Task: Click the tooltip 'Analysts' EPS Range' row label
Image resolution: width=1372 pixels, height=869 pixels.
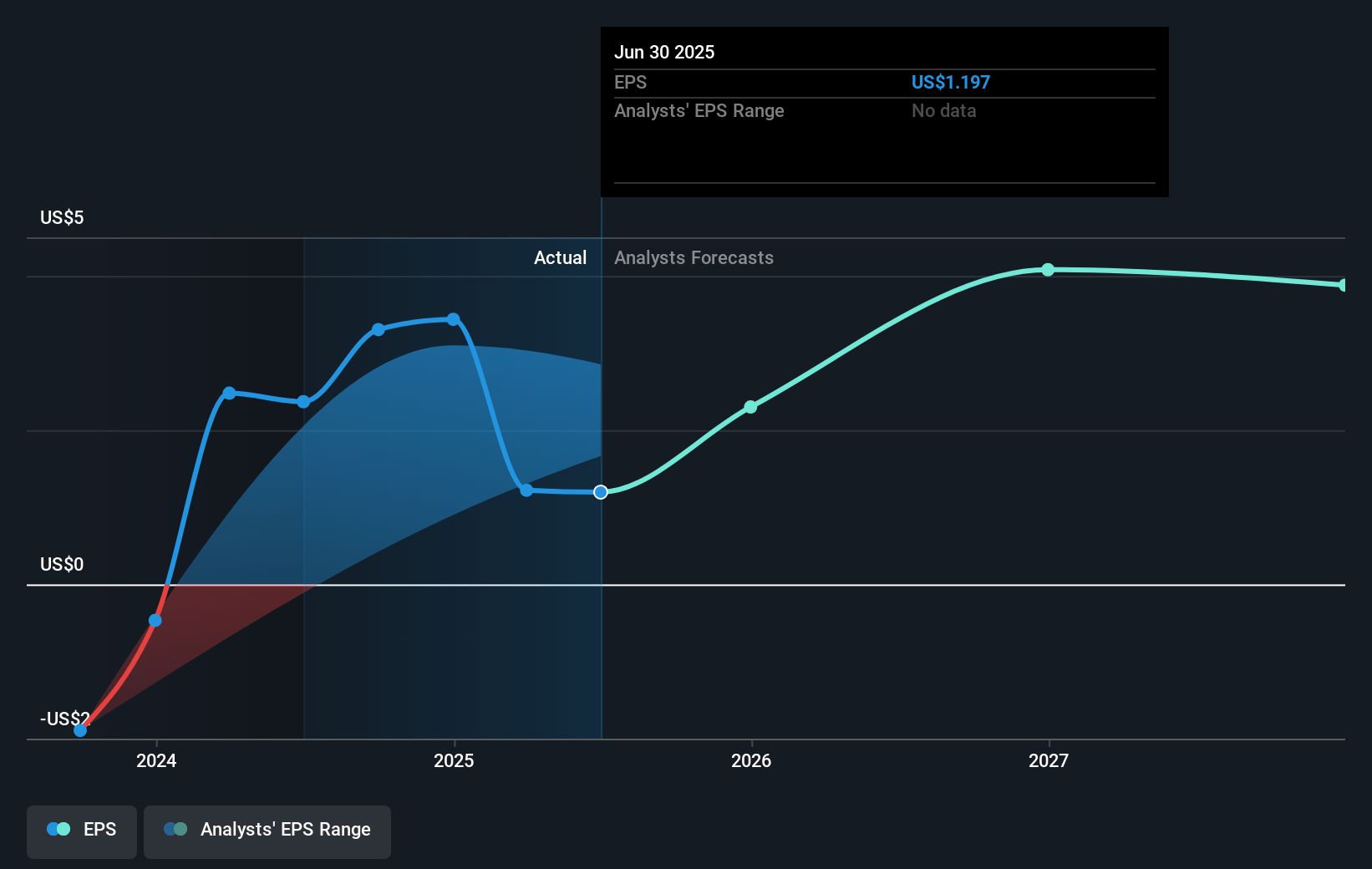Action: point(699,110)
